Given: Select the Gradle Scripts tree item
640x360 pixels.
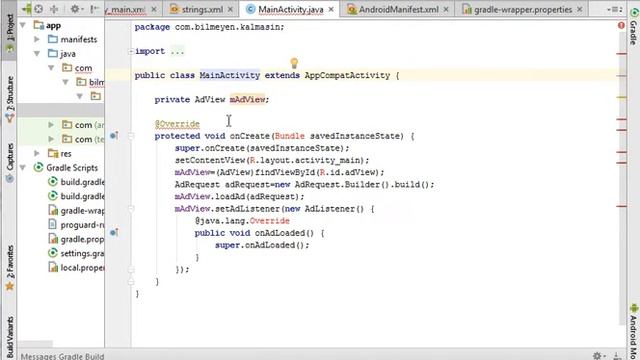Looking at the screenshot, I should [x=66, y=168].
